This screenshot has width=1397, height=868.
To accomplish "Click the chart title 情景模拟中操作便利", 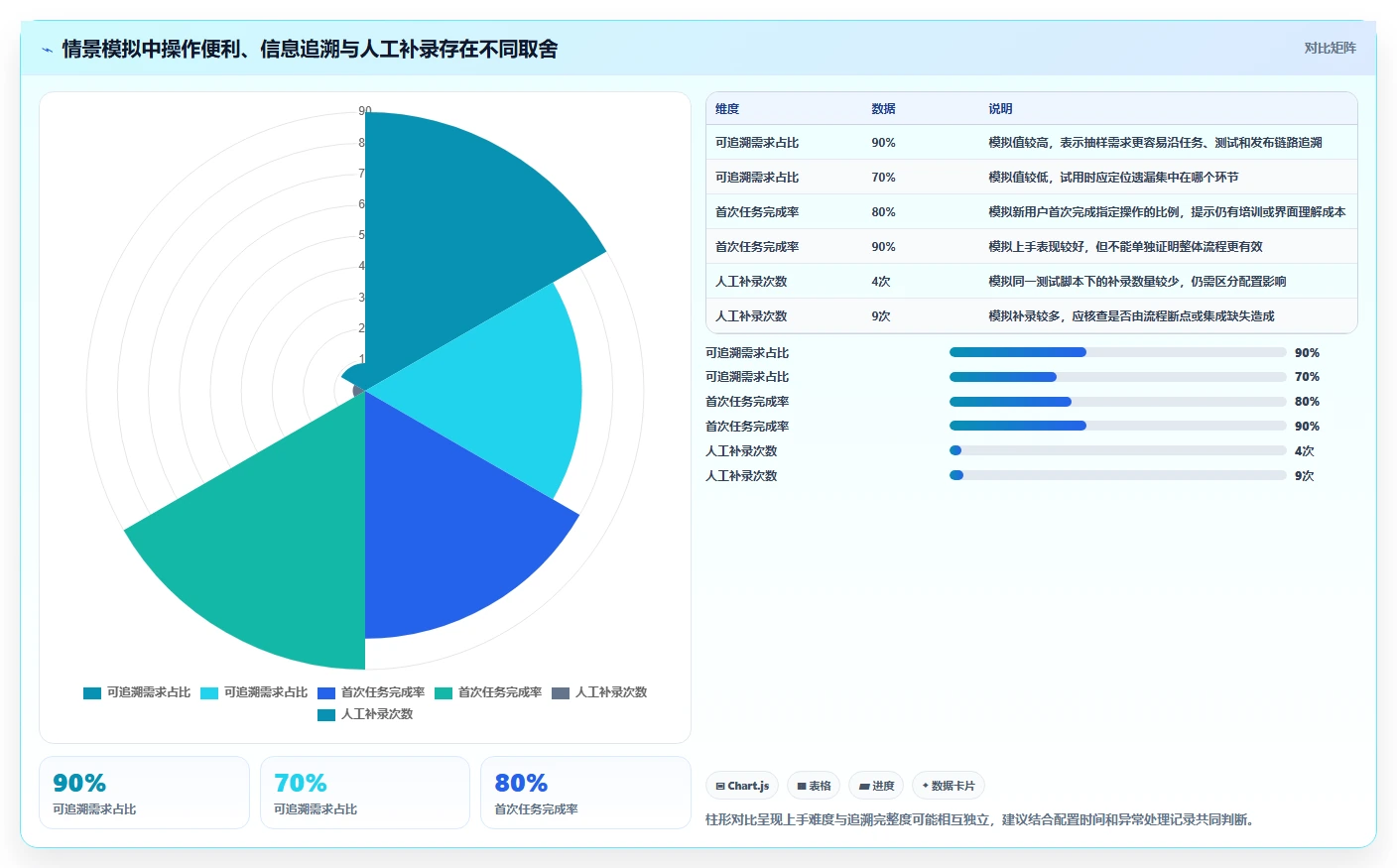I will [x=310, y=49].
